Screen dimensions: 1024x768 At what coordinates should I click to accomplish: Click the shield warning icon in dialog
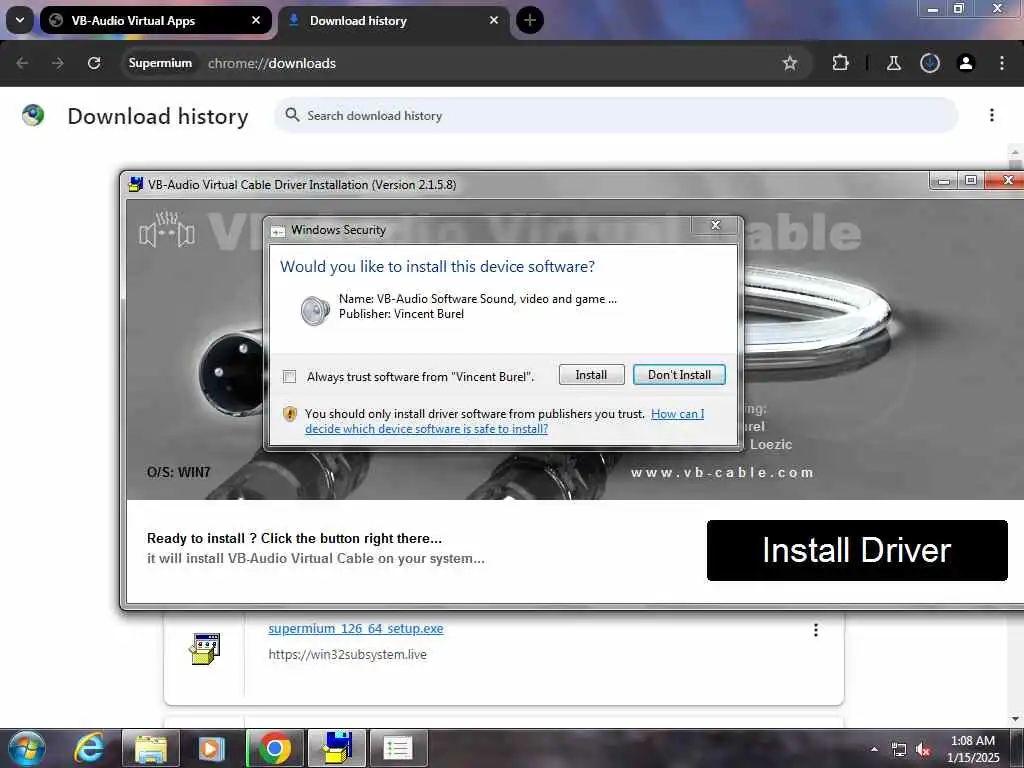pyautogui.click(x=290, y=414)
